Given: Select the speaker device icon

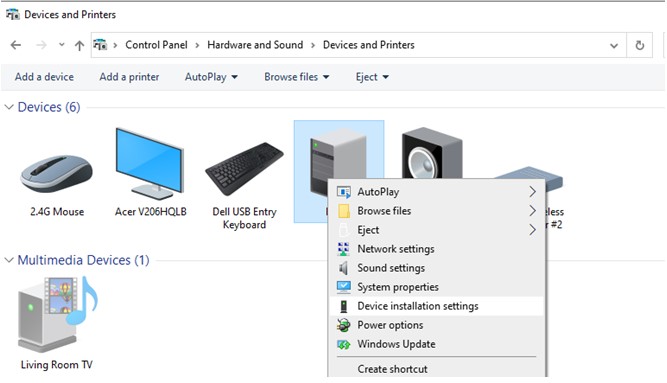Looking at the screenshot, I should tap(432, 153).
